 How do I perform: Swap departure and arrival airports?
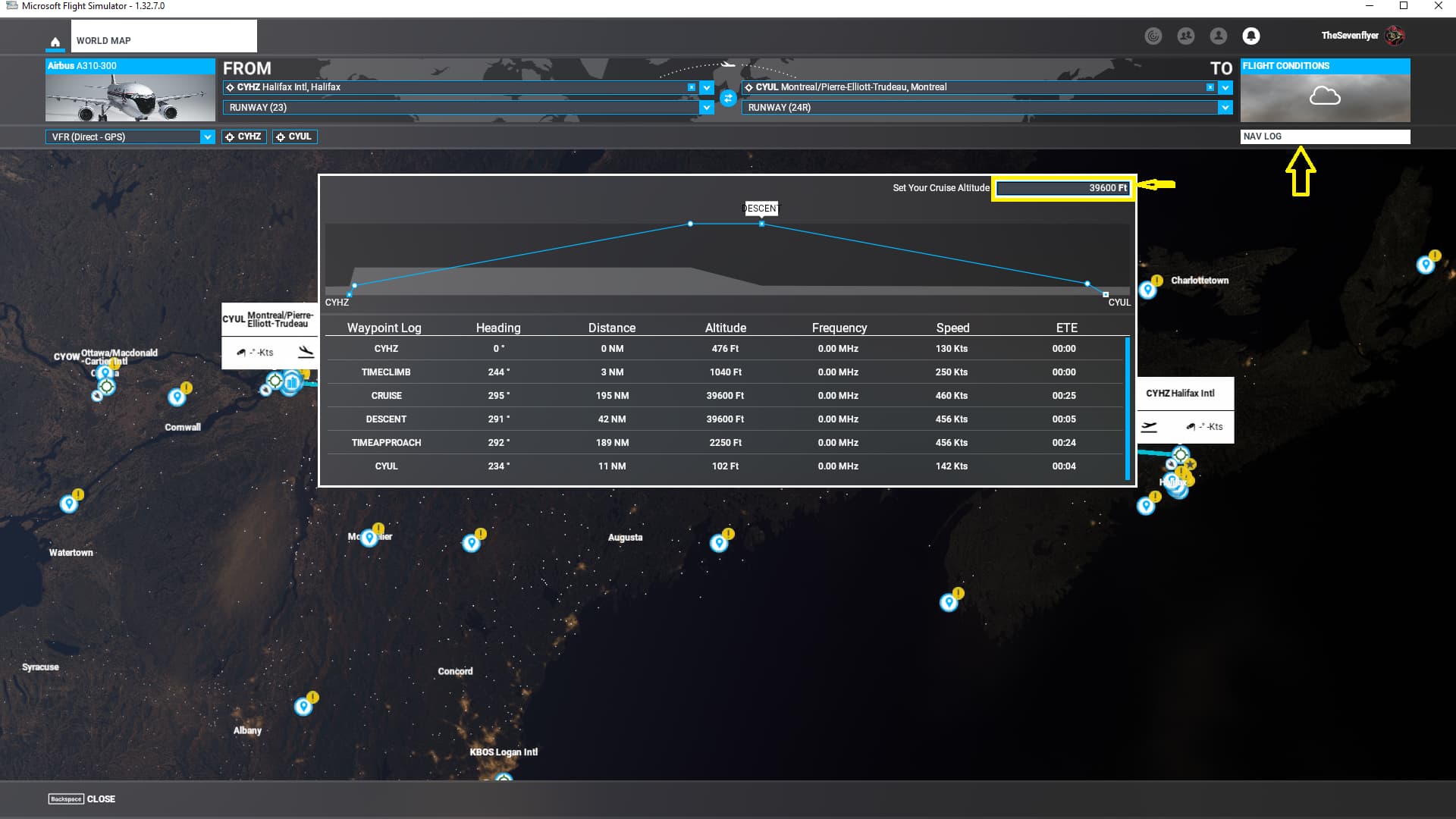[728, 98]
